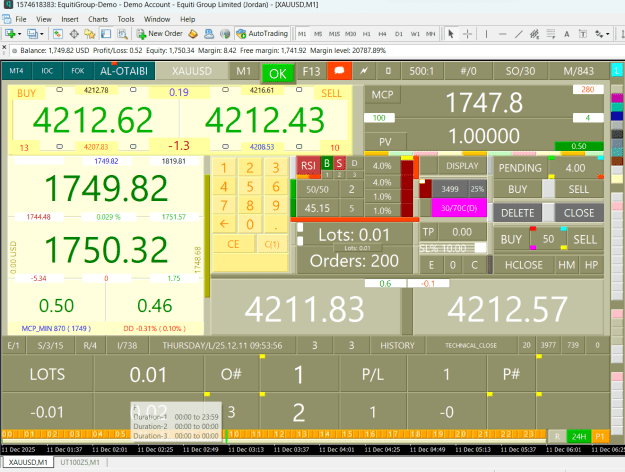Viewport: 625px width, 472px height.
Task: Click the CLOSE button beside DELETE
Action: 579,213
